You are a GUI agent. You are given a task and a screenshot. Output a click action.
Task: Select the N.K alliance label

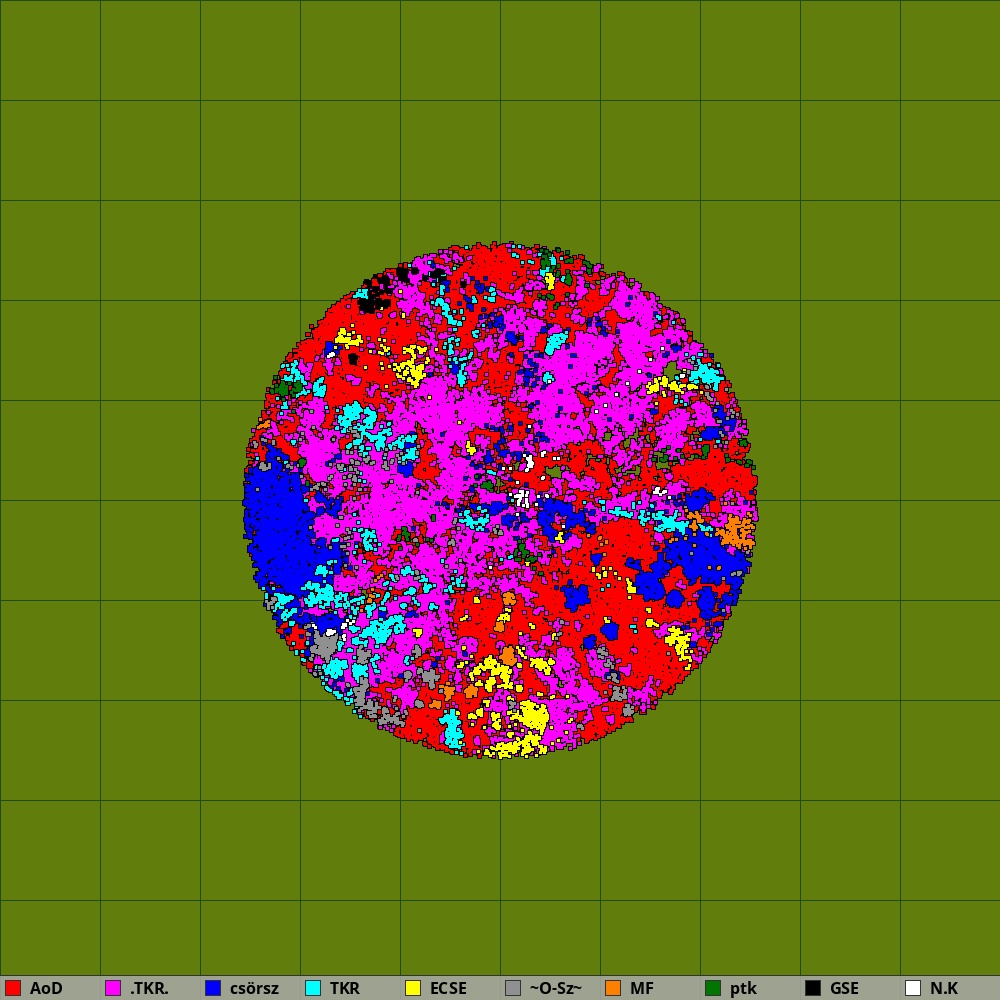point(944,988)
